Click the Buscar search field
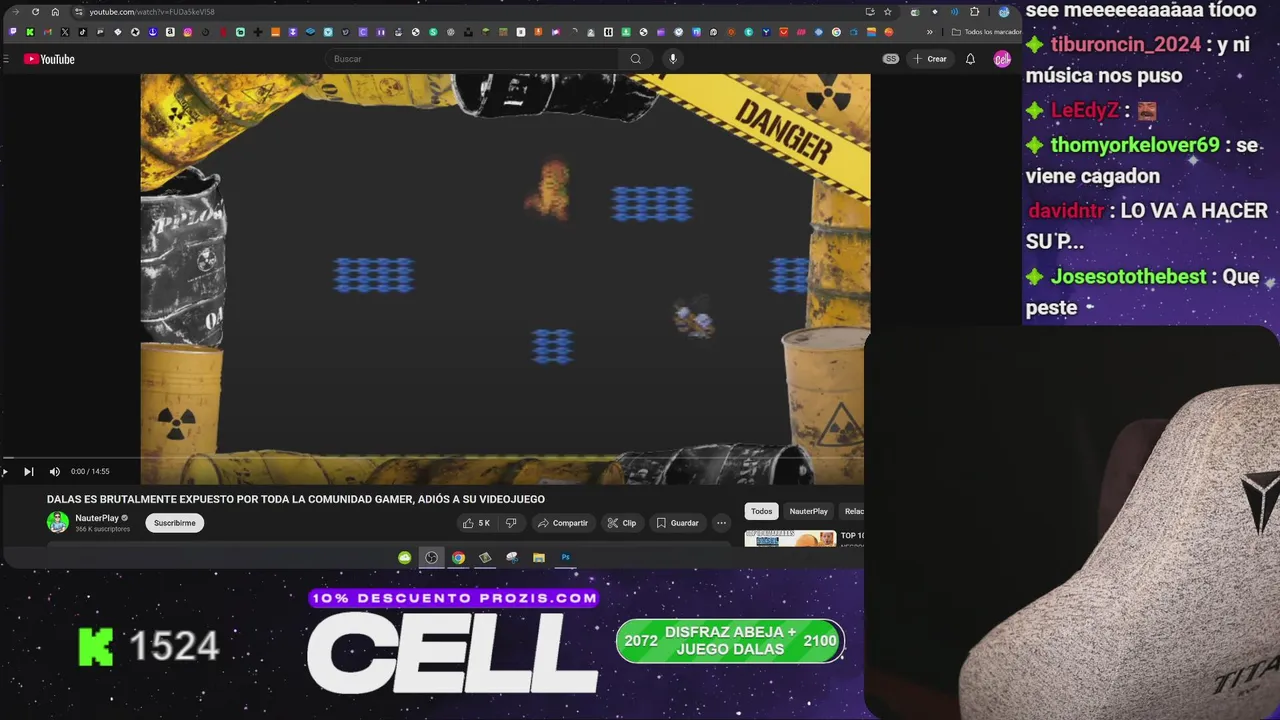The image size is (1280, 720). [473, 59]
